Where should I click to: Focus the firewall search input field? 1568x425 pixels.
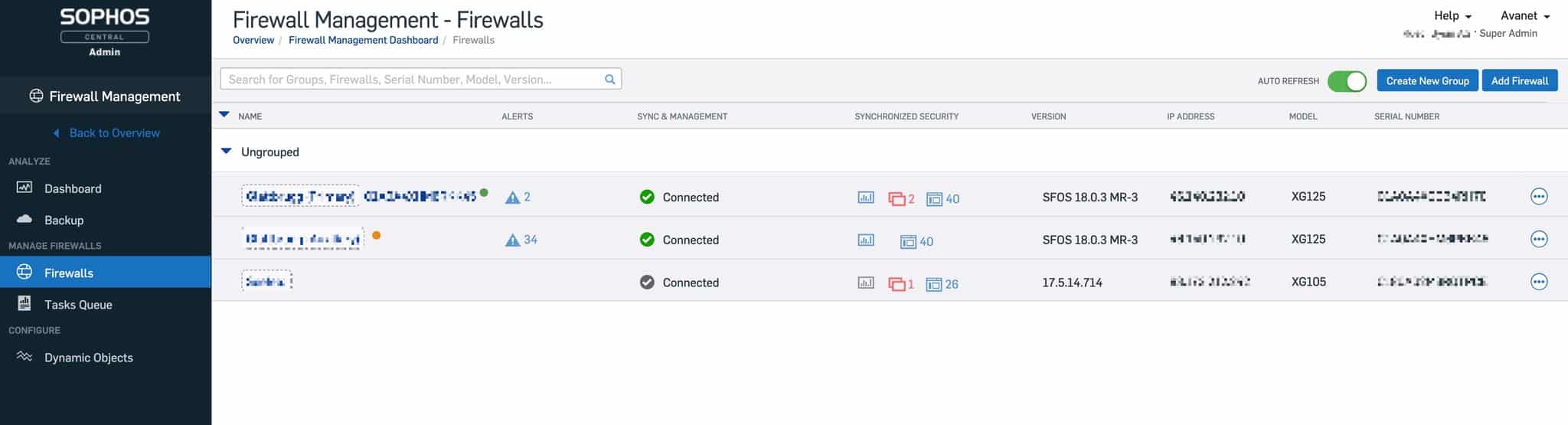coord(413,79)
